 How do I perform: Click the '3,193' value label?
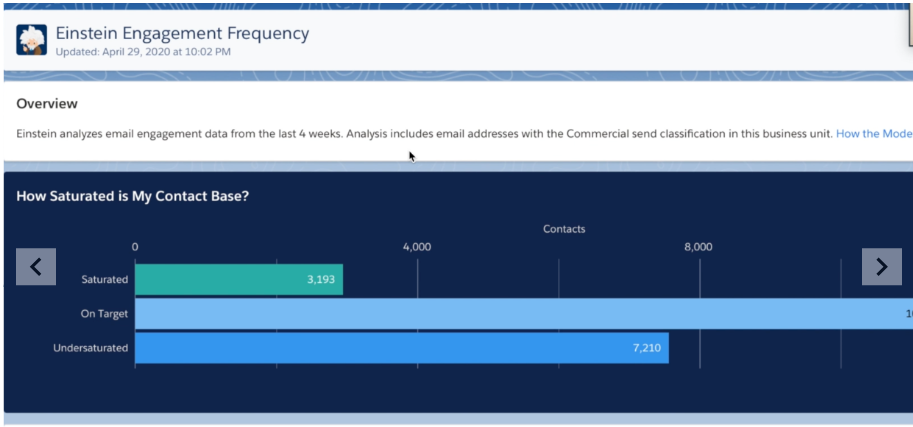click(x=321, y=280)
